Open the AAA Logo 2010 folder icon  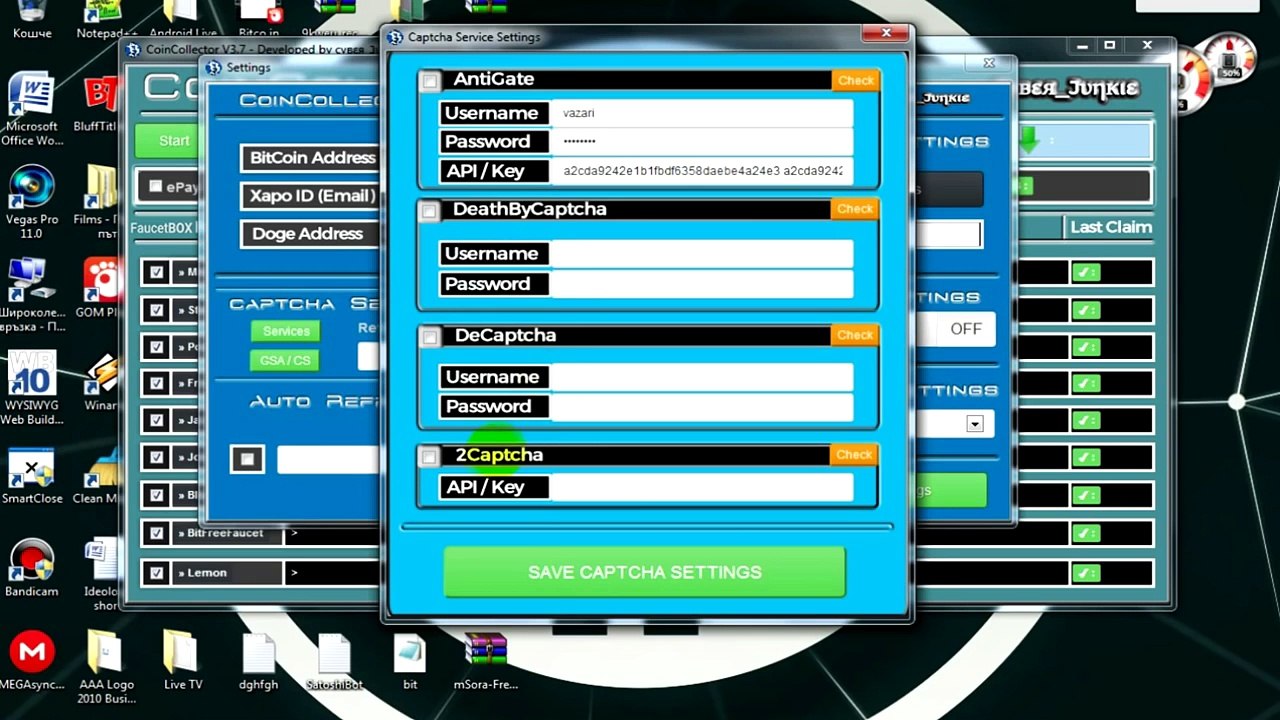coord(106,667)
